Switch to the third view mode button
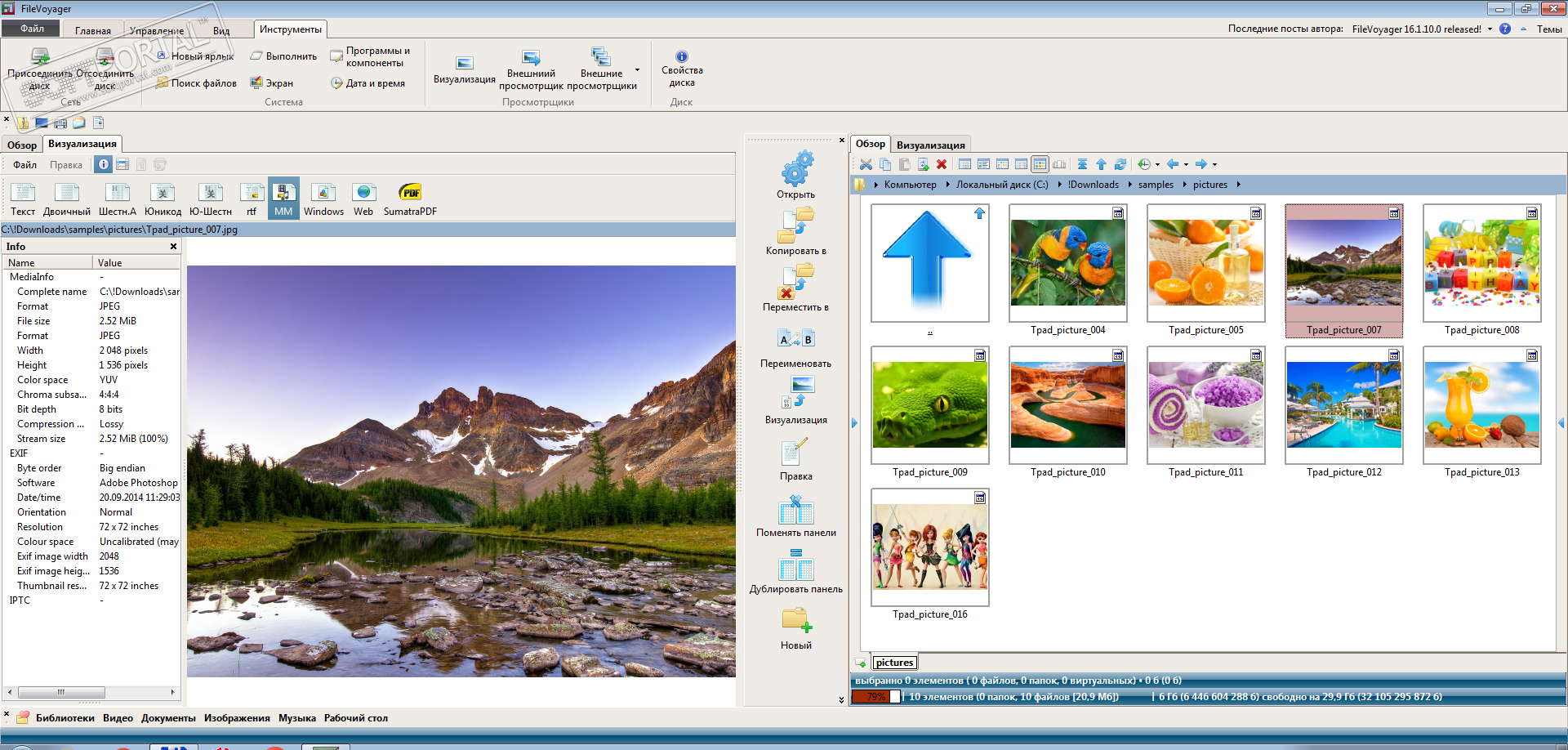This screenshot has width=1568, height=750. 1002,164
